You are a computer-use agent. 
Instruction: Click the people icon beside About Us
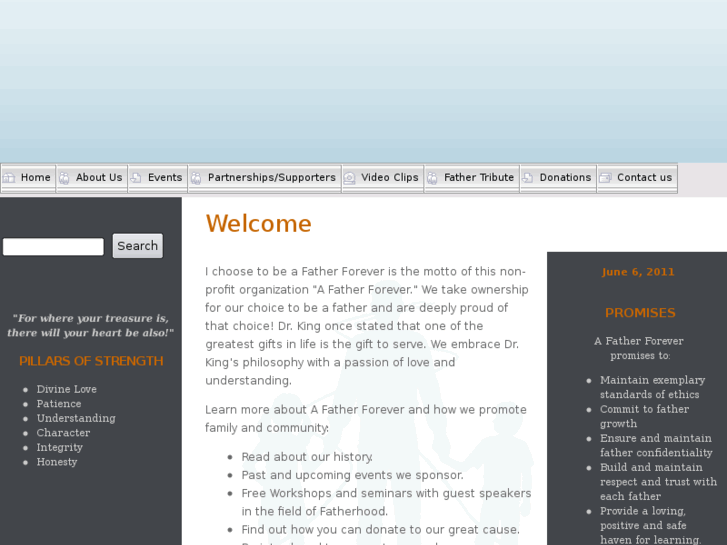tap(64, 178)
